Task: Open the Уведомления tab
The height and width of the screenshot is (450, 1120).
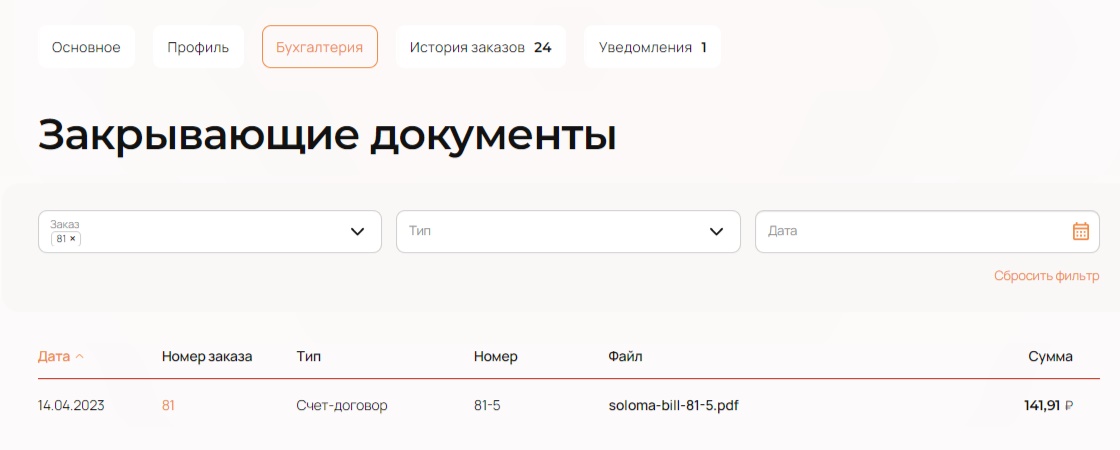Action: click(x=652, y=47)
